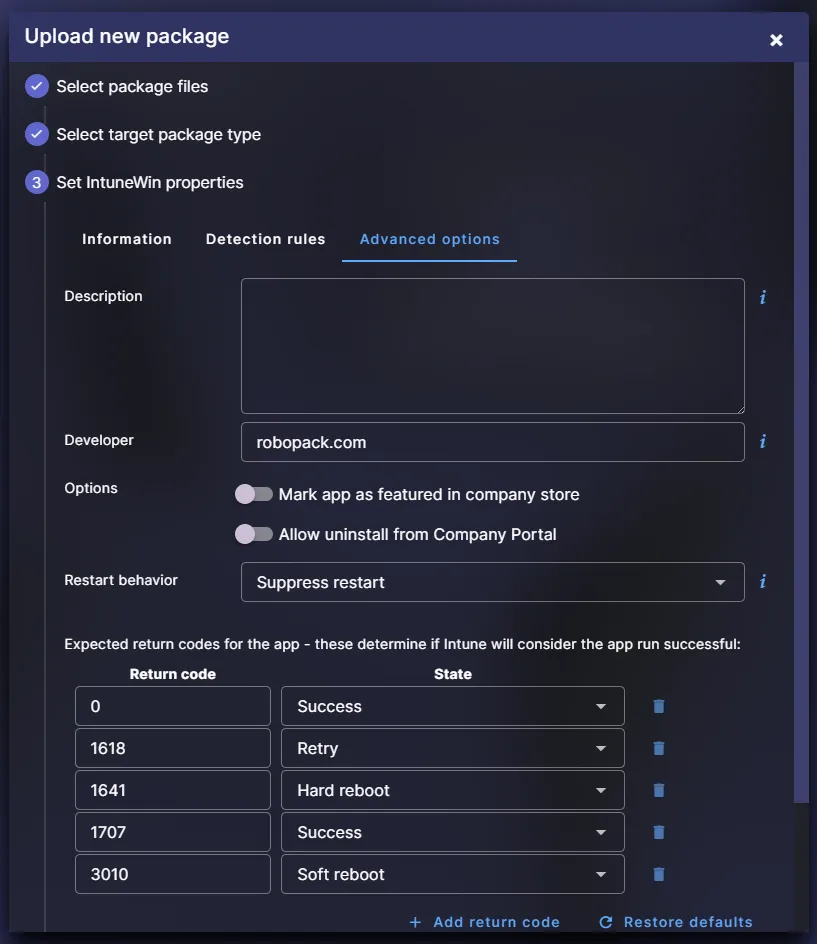Click the Developer field with robopack.com
This screenshot has height=944, width=817.
492,442
